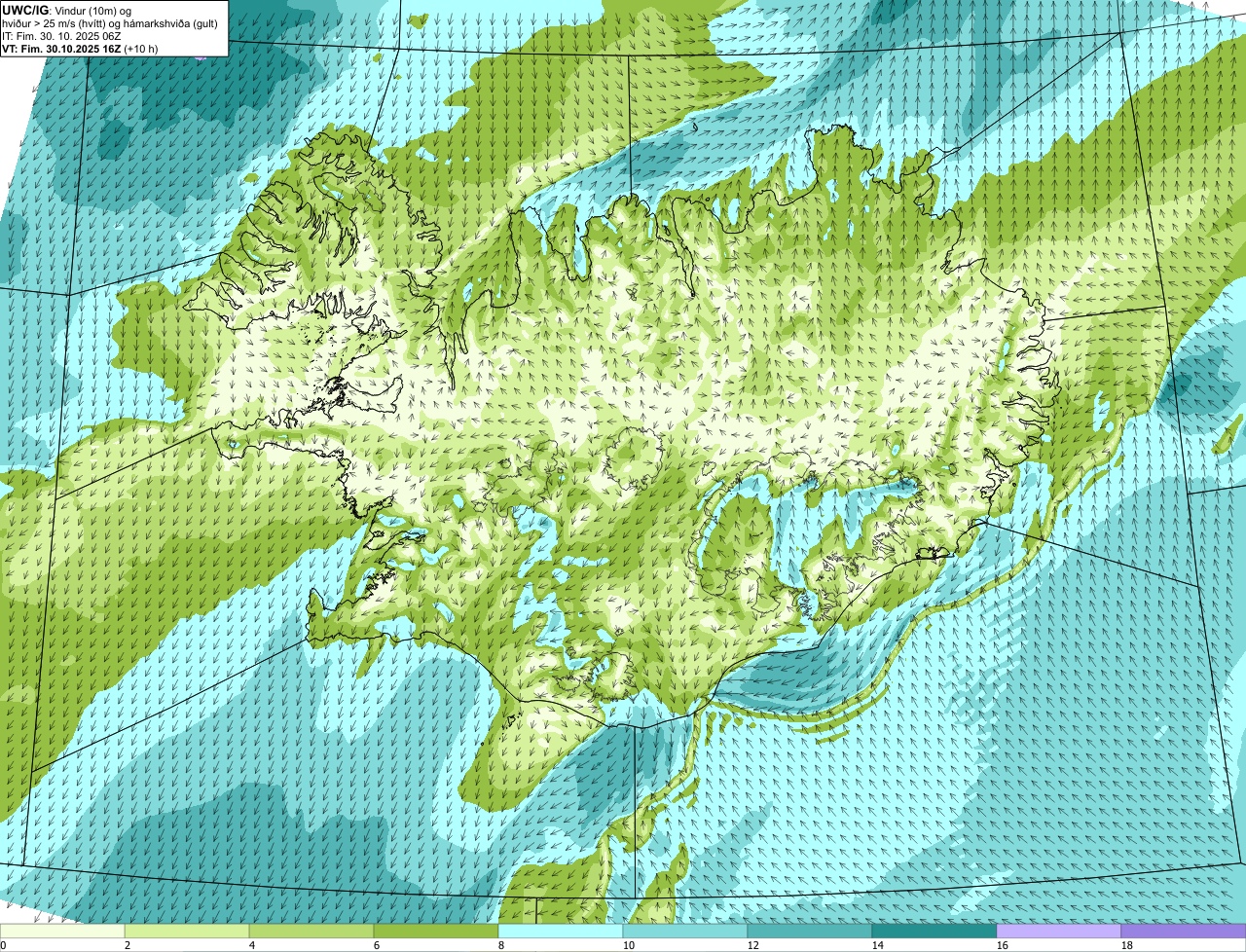Click the "14" label on the color scale
1246x952 pixels.
(x=878, y=945)
